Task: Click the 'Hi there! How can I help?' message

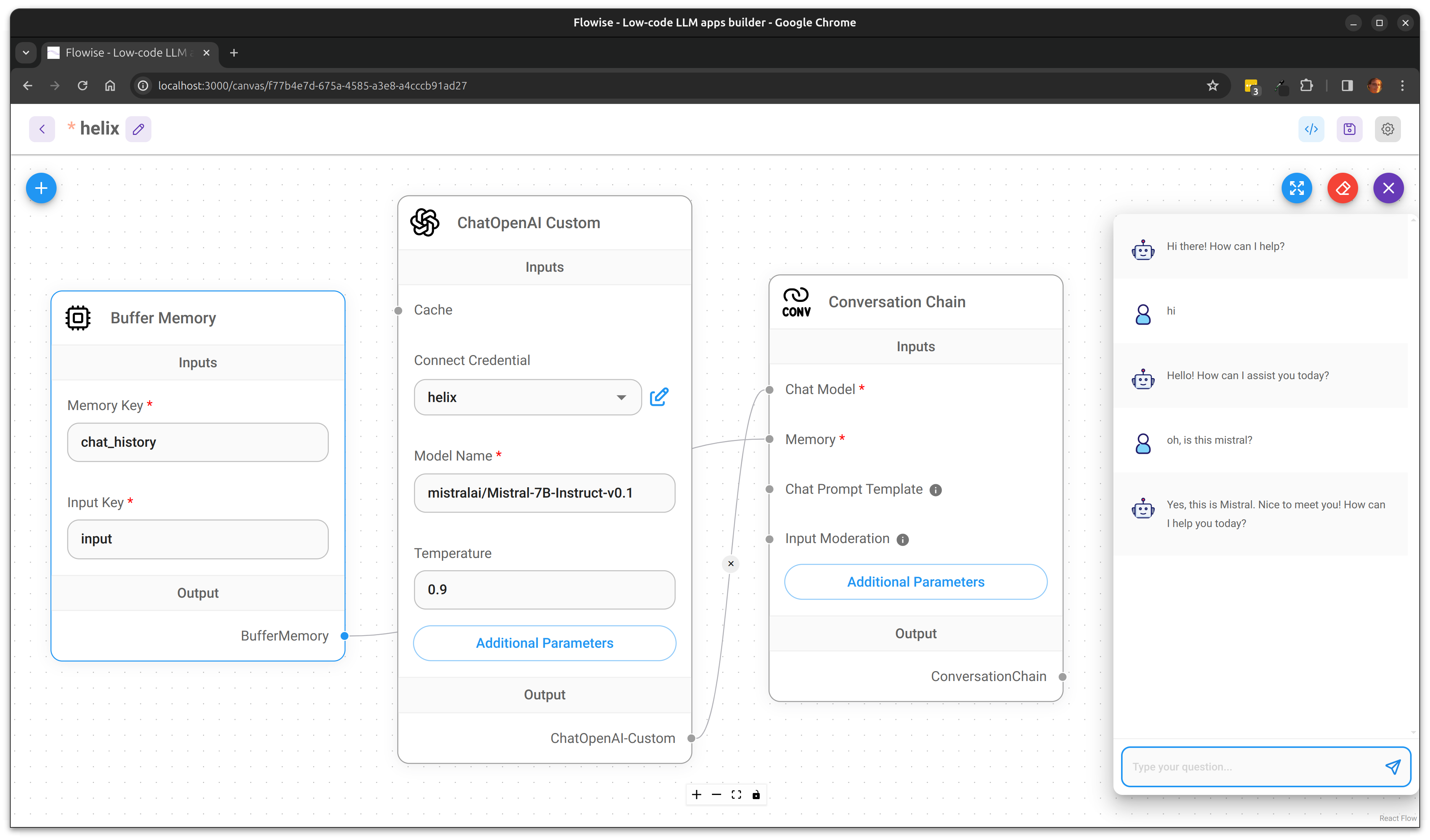Action: [1225, 246]
